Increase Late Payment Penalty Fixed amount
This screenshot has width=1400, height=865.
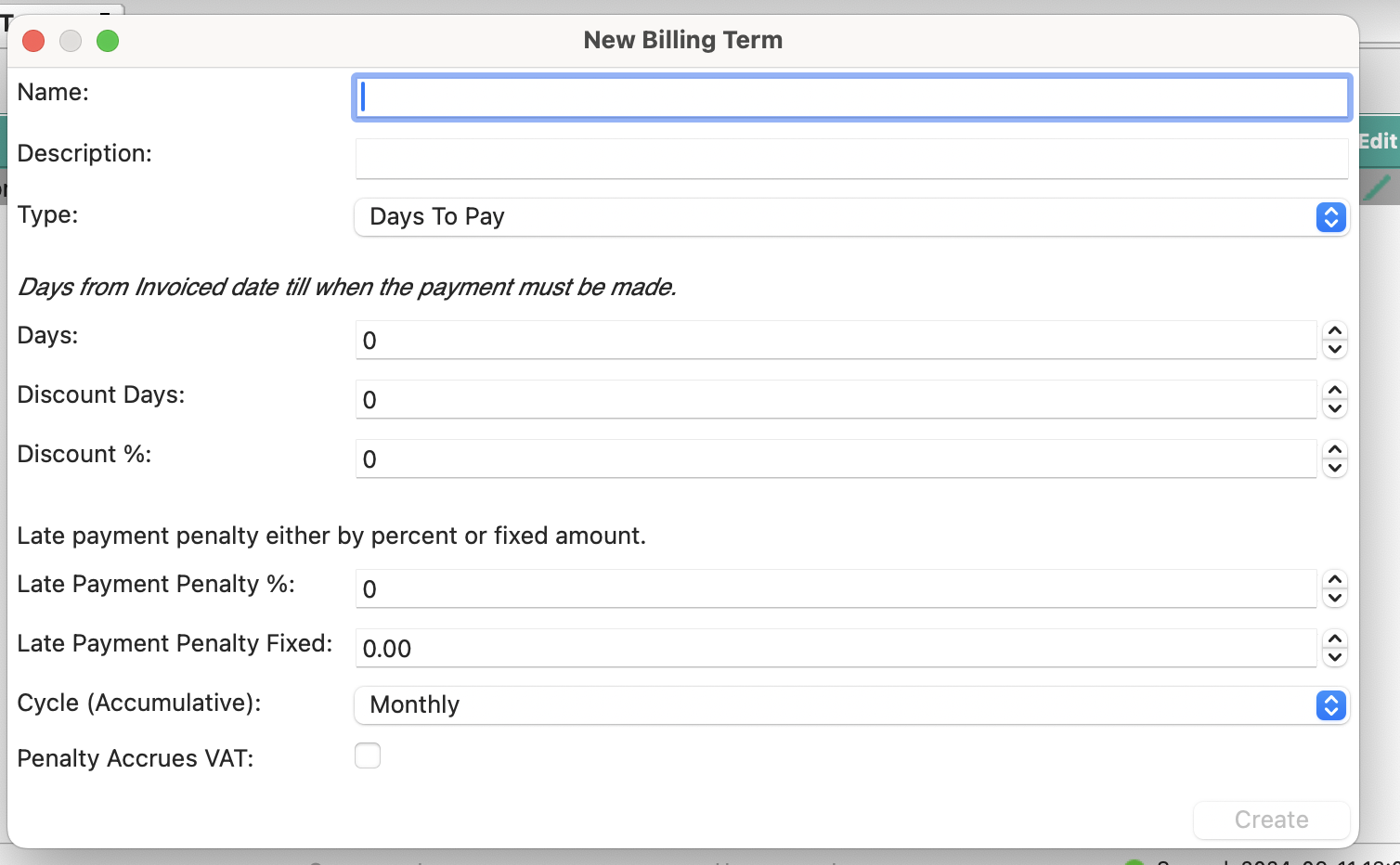click(1335, 639)
